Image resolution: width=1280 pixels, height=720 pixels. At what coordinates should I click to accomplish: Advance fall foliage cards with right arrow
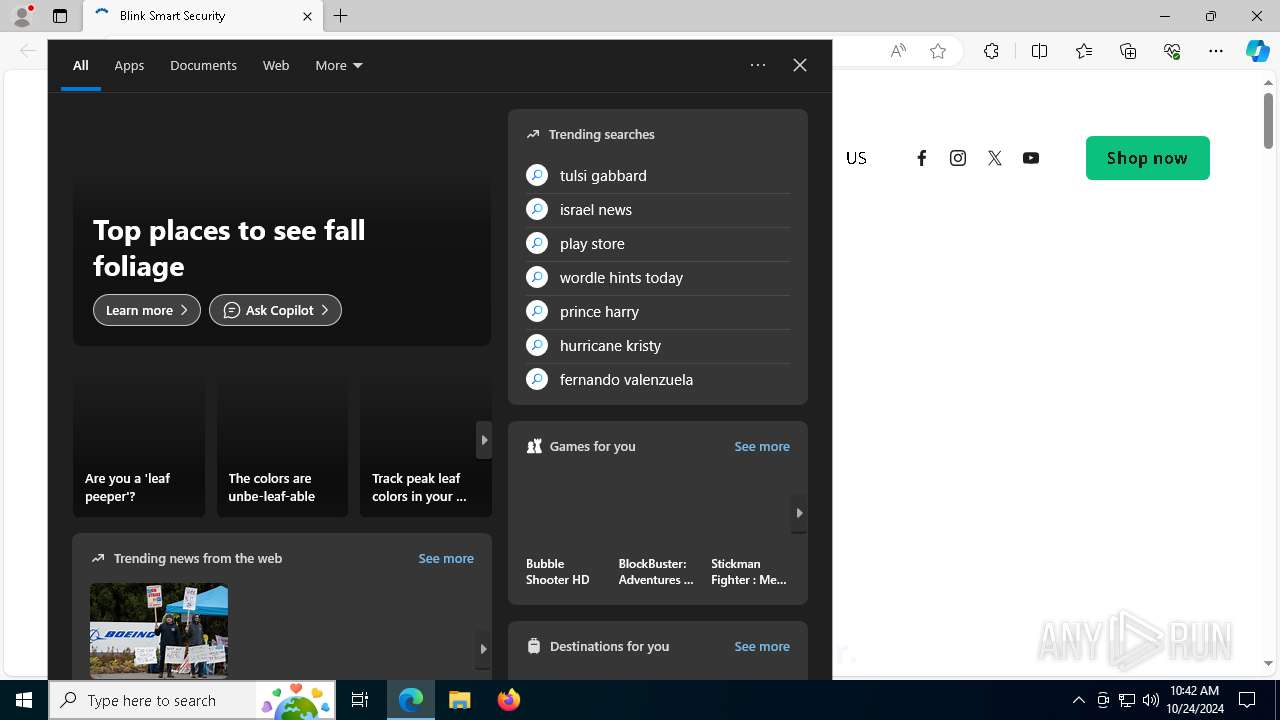point(484,440)
